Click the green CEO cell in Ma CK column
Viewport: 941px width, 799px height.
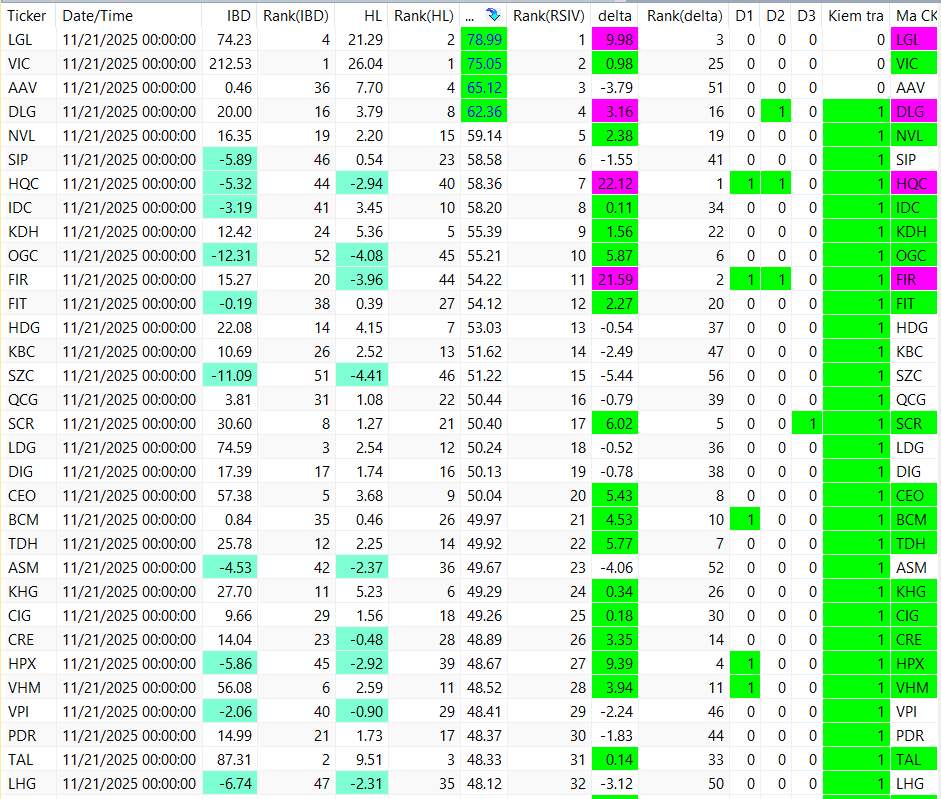point(914,496)
